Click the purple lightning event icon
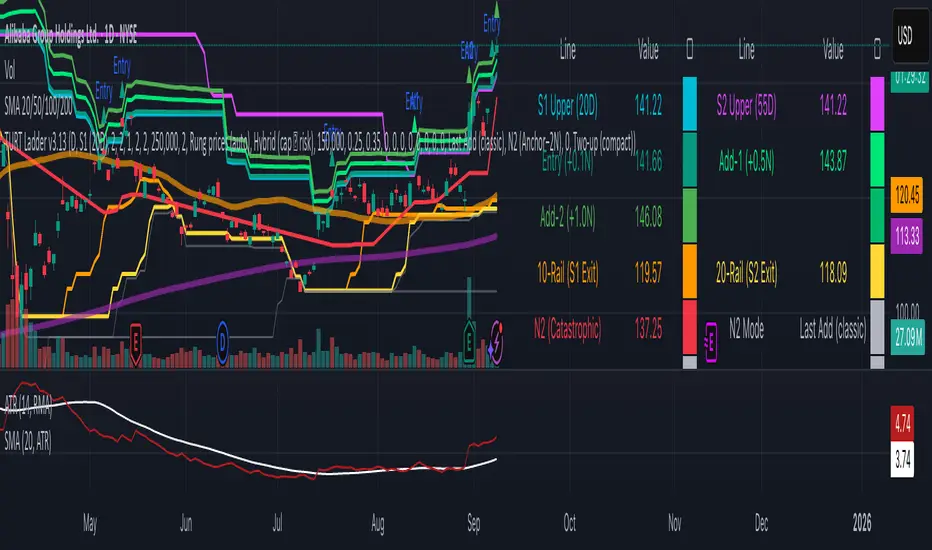 click(496, 342)
